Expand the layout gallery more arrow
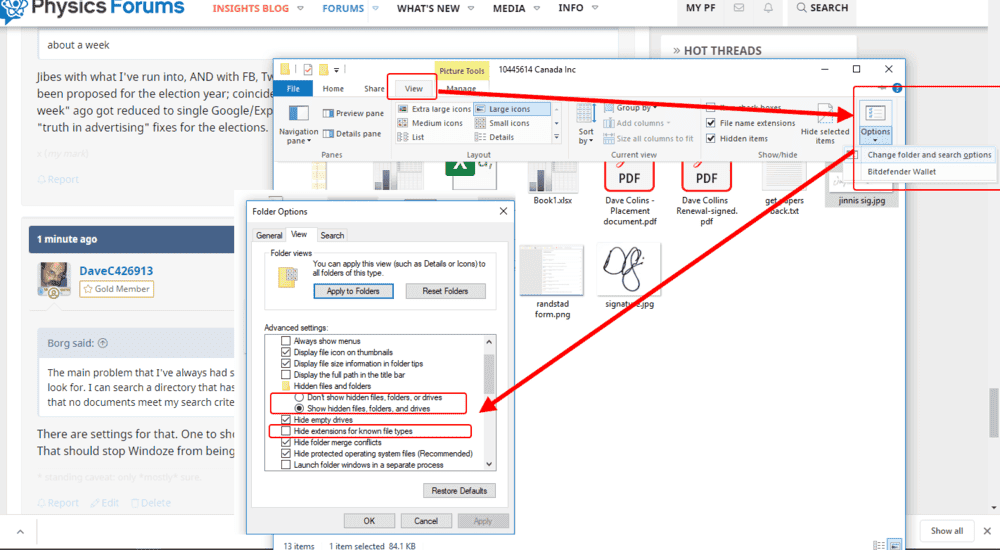Image resolution: width=1000 pixels, height=550 pixels. point(556,137)
